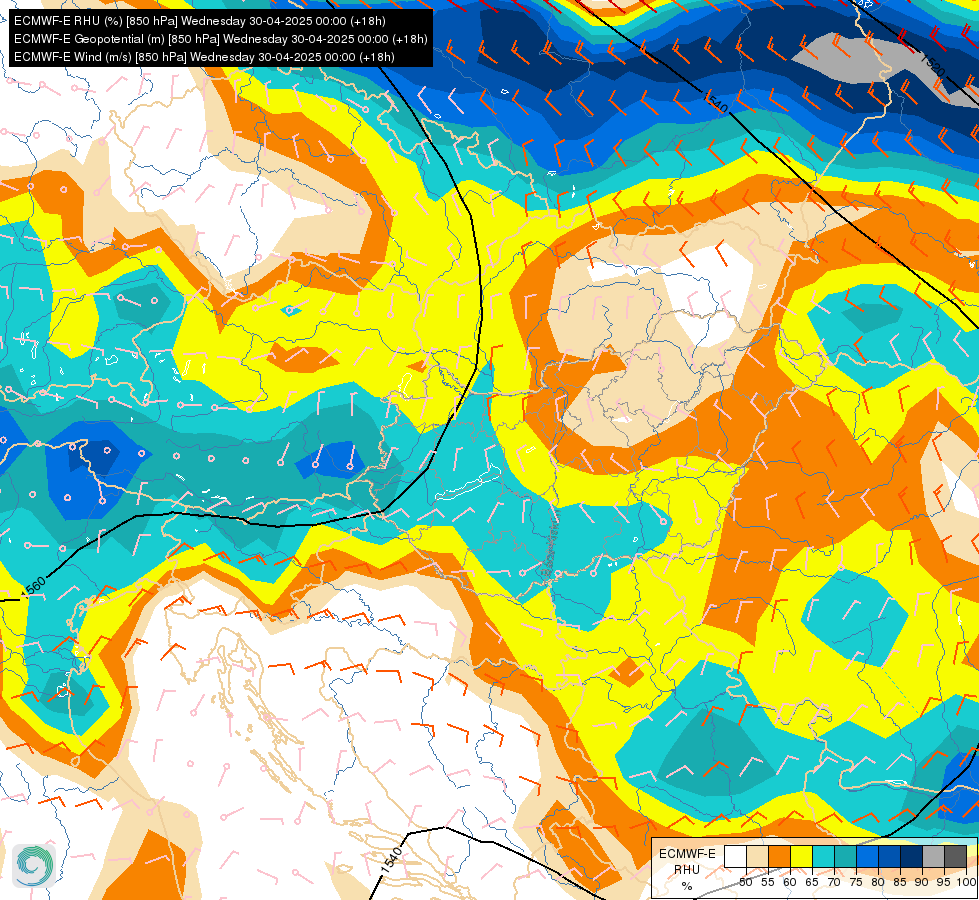Pick the yellow 60-65% humidity swatch
Screen dimensions: 979x900
[x=801, y=856]
